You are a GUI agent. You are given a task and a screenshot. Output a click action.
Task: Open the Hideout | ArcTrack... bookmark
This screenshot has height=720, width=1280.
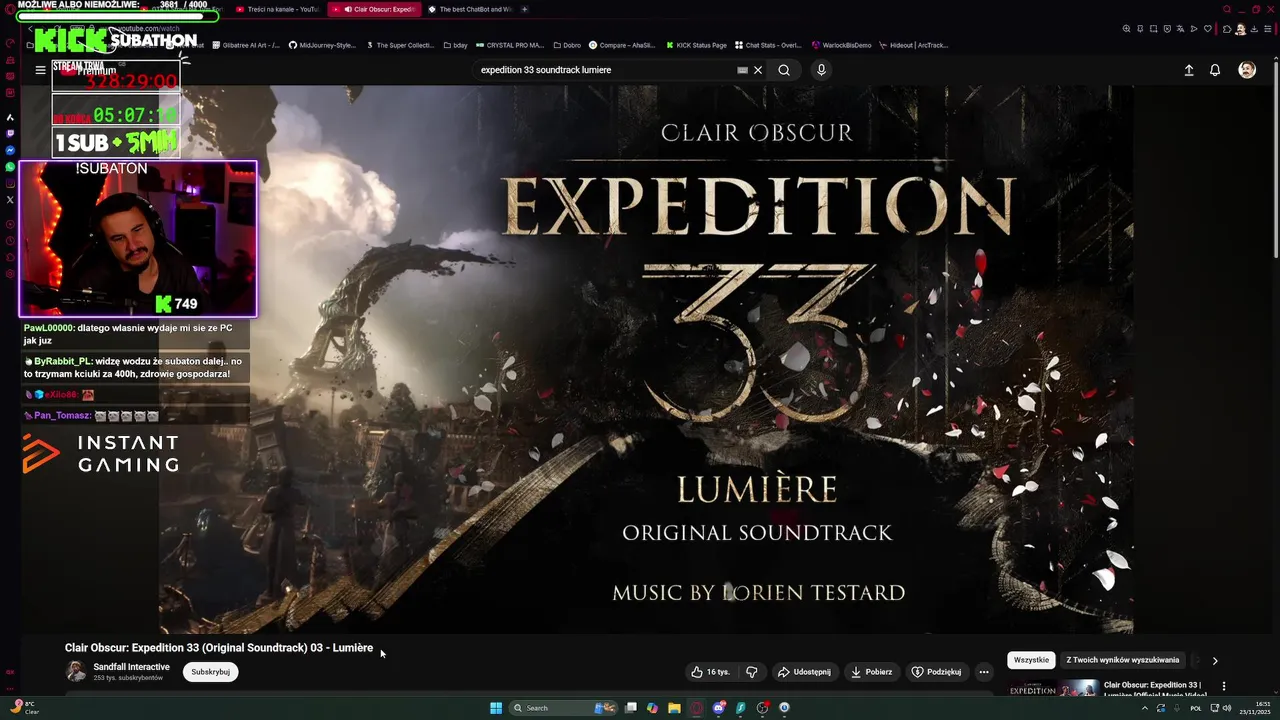tap(913, 45)
